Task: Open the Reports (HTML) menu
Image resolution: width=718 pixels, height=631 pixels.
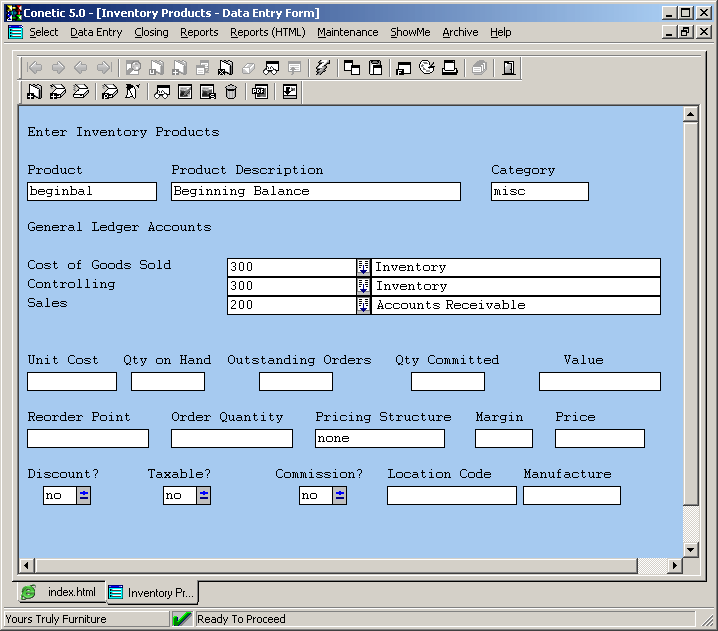Action: tap(267, 32)
